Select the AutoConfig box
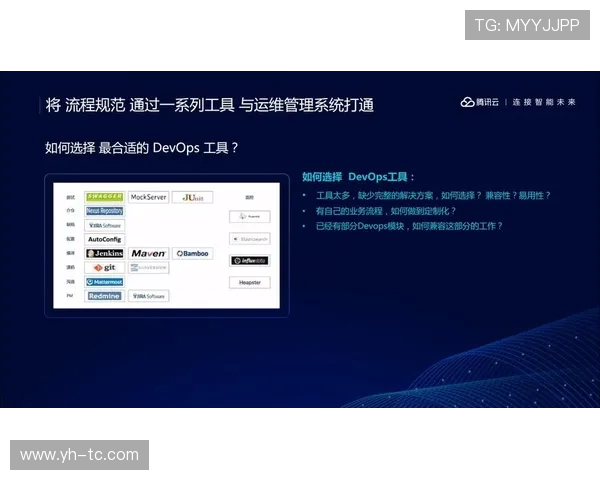600x480 pixels. pyautogui.click(x=104, y=239)
